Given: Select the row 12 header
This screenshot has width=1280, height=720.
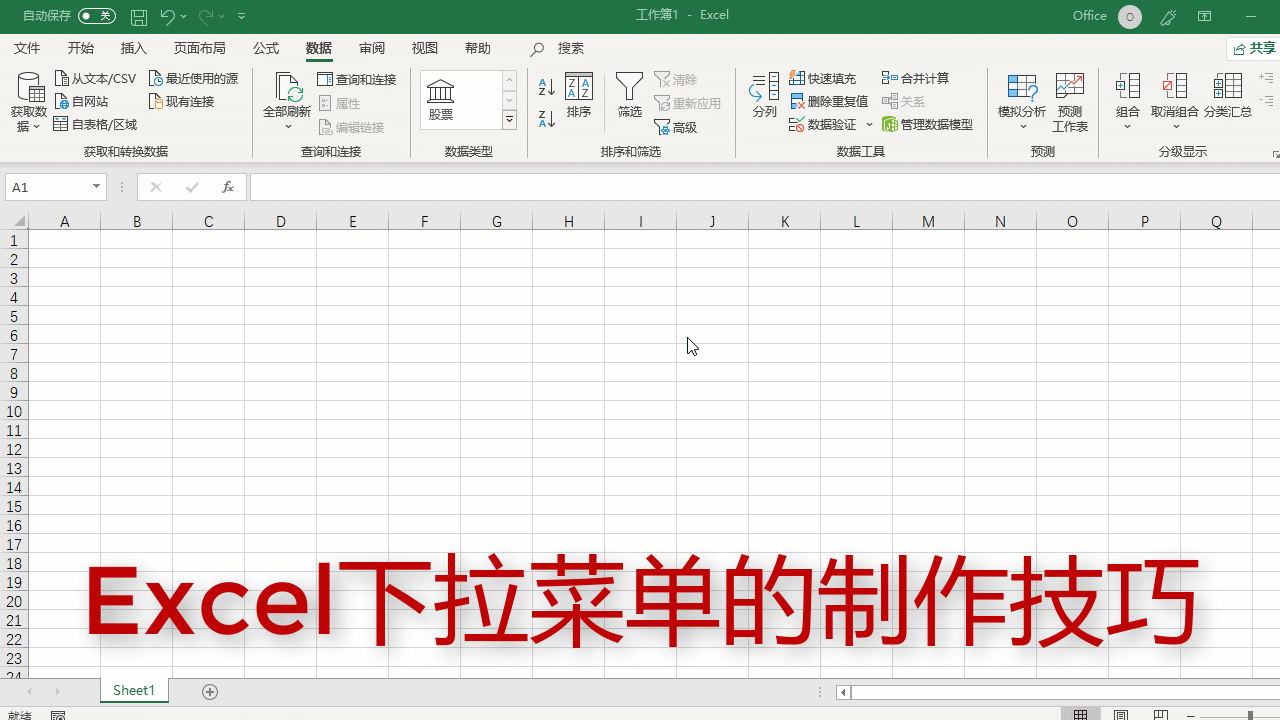Looking at the screenshot, I should (x=14, y=450).
